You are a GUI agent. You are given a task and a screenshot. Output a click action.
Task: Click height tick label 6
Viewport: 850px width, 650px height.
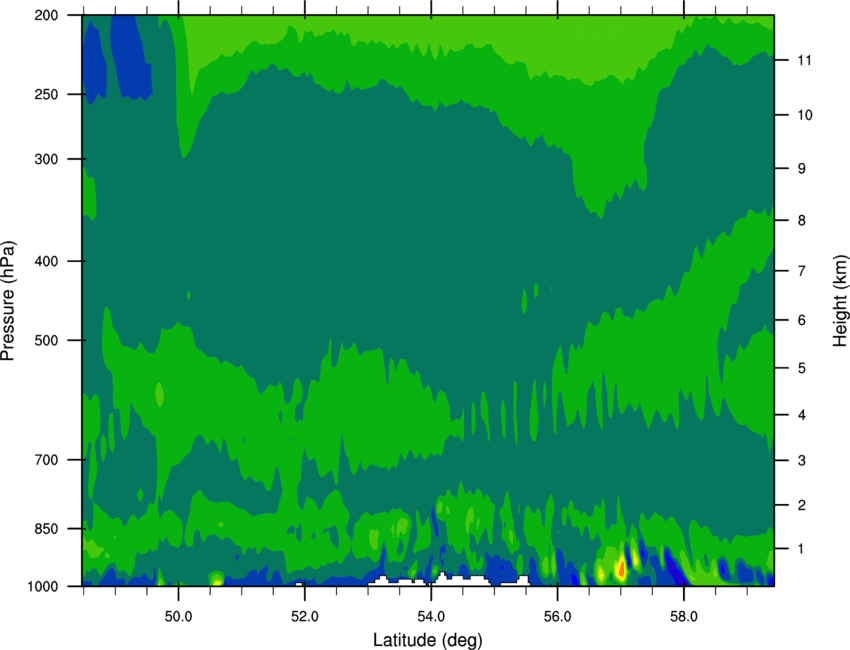802,320
